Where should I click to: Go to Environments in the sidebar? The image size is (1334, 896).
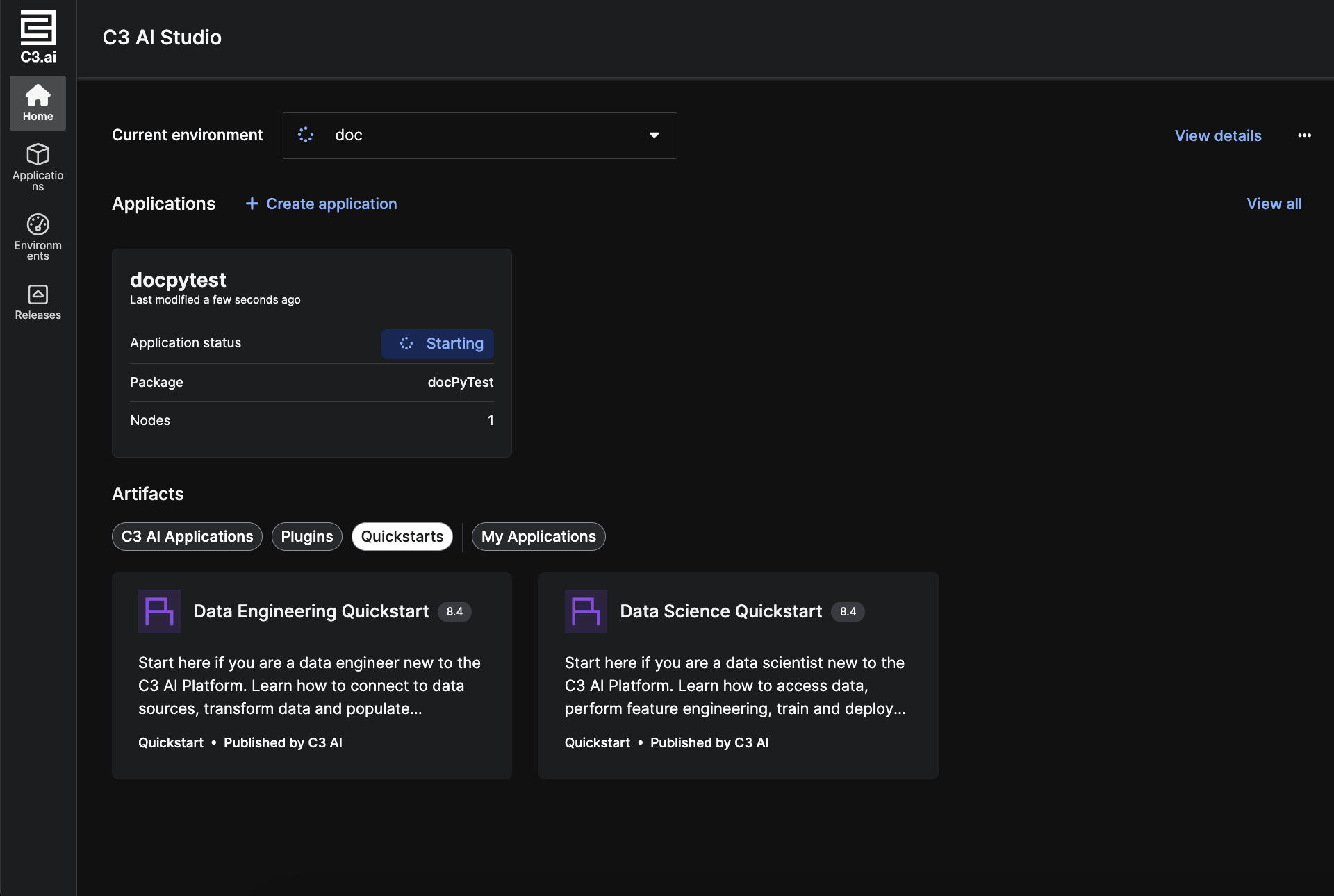[38, 236]
